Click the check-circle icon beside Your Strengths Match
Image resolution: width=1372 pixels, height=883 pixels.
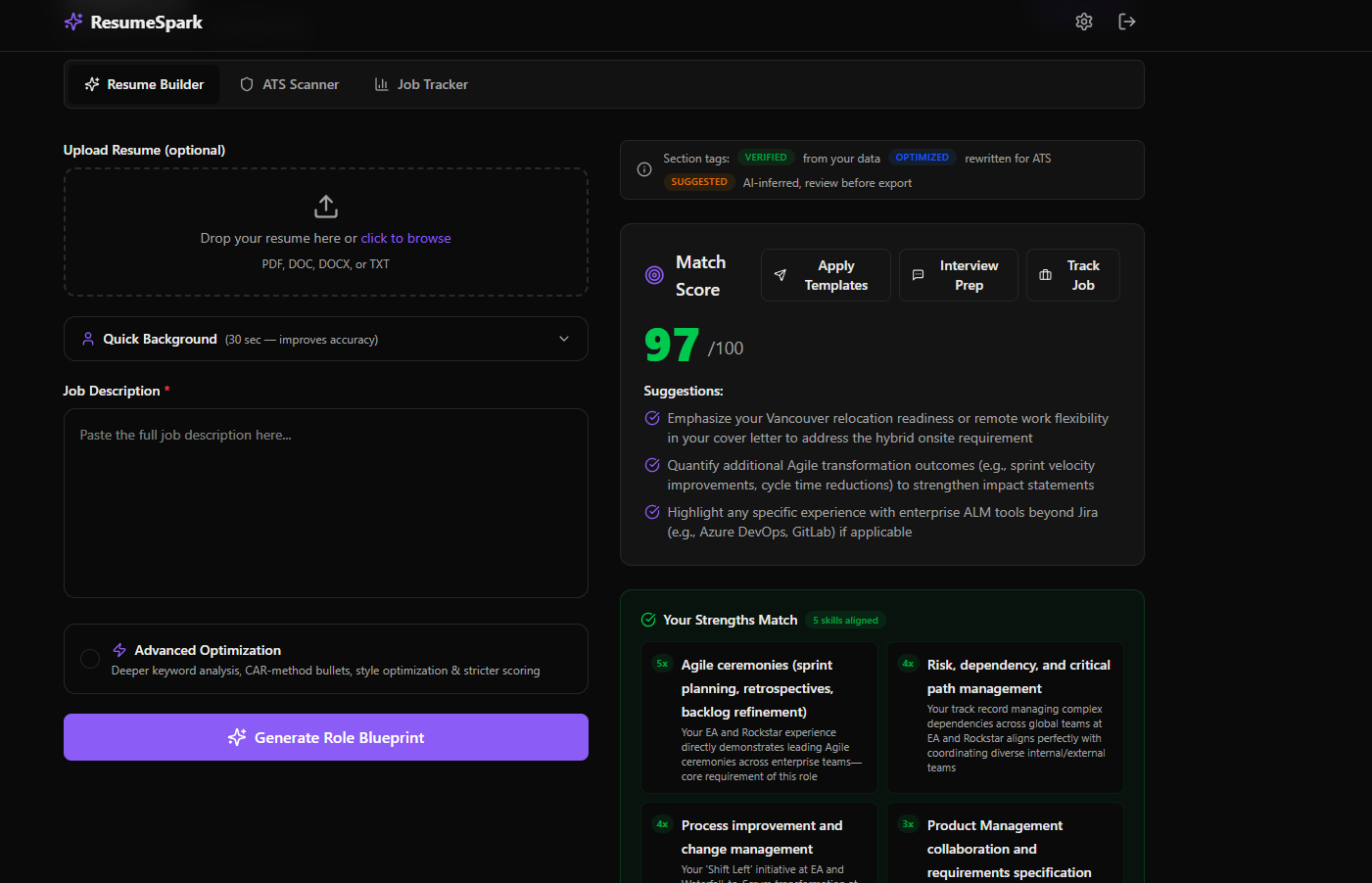tap(648, 620)
